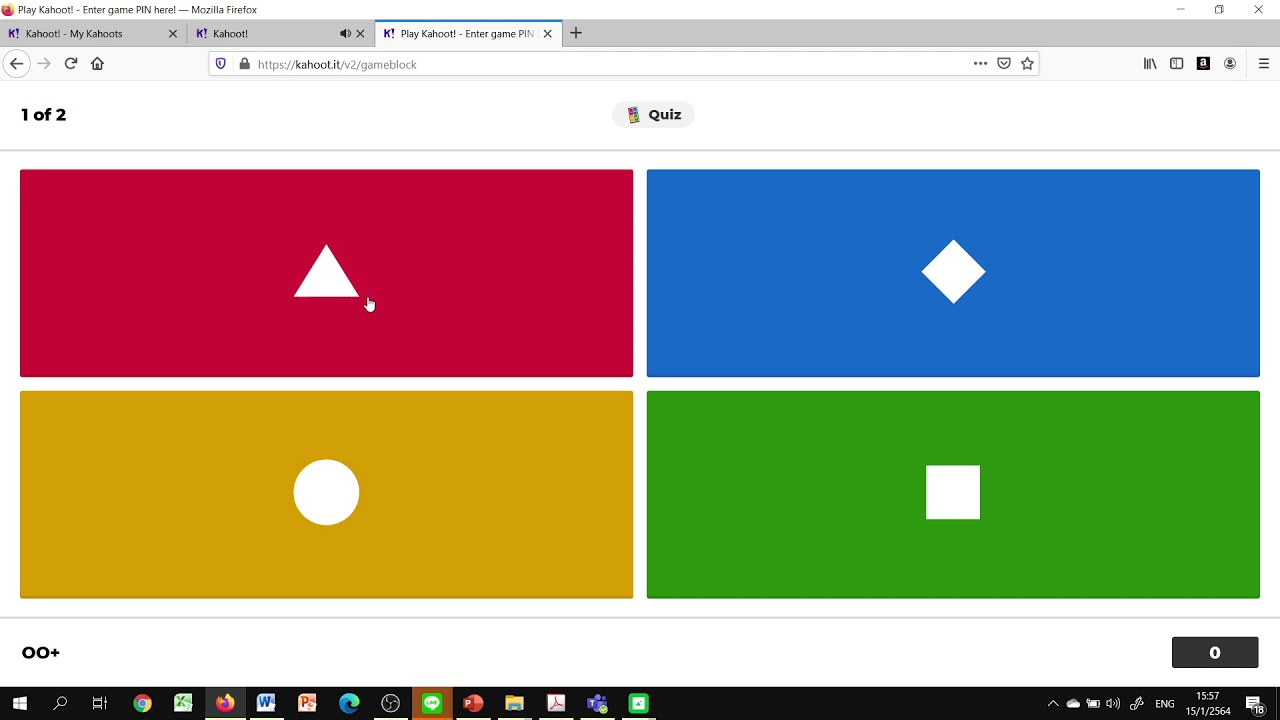Open Microsoft Edge from taskbar

349,704
